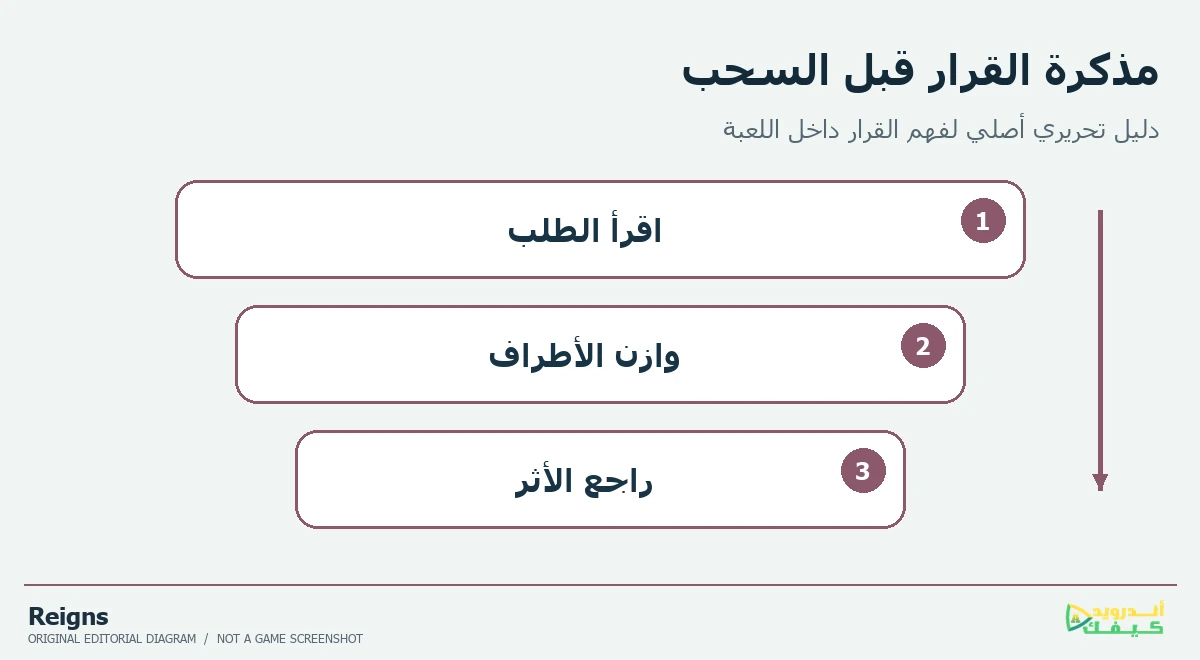Click ORIGINAL EDITORIAL DIAGRAM footer text
The height and width of the screenshot is (660, 1200).
[111, 639]
